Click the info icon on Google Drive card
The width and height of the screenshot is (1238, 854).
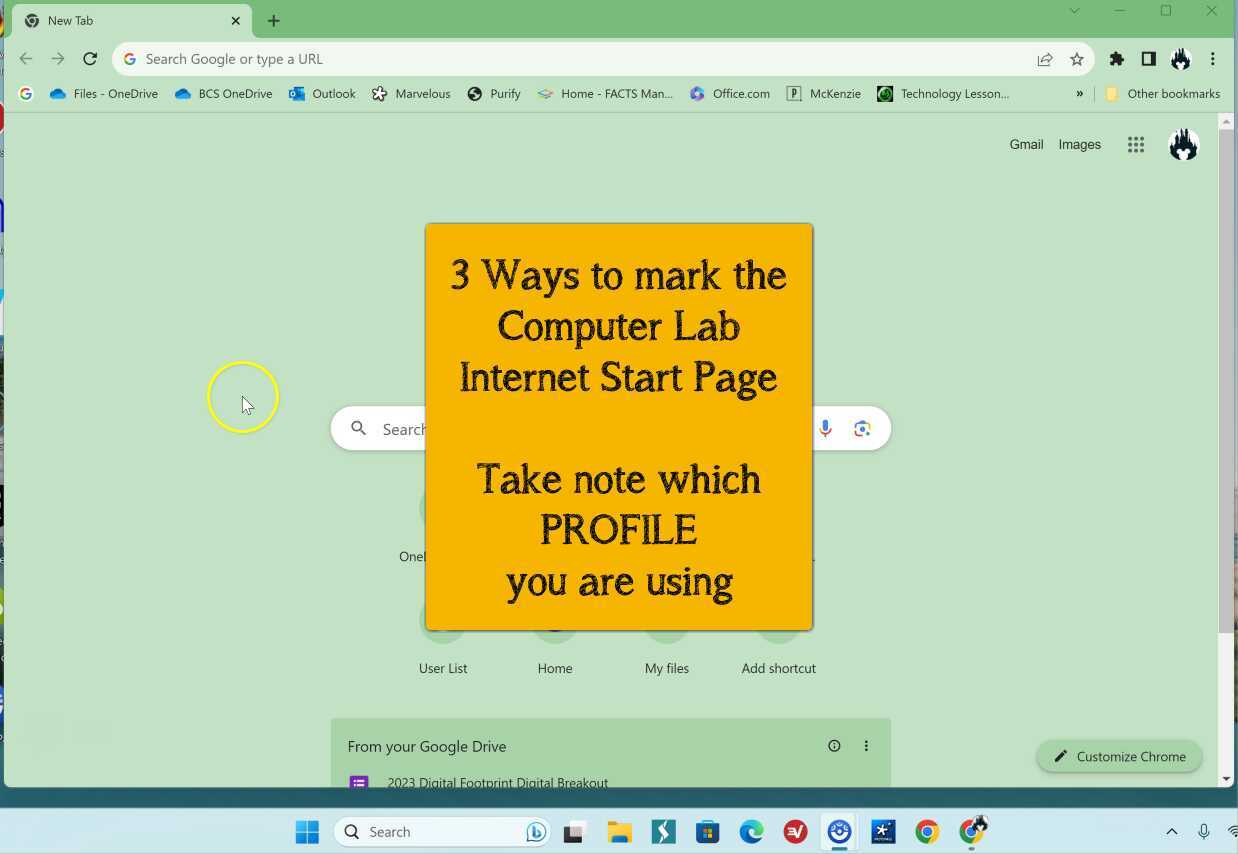click(x=834, y=745)
